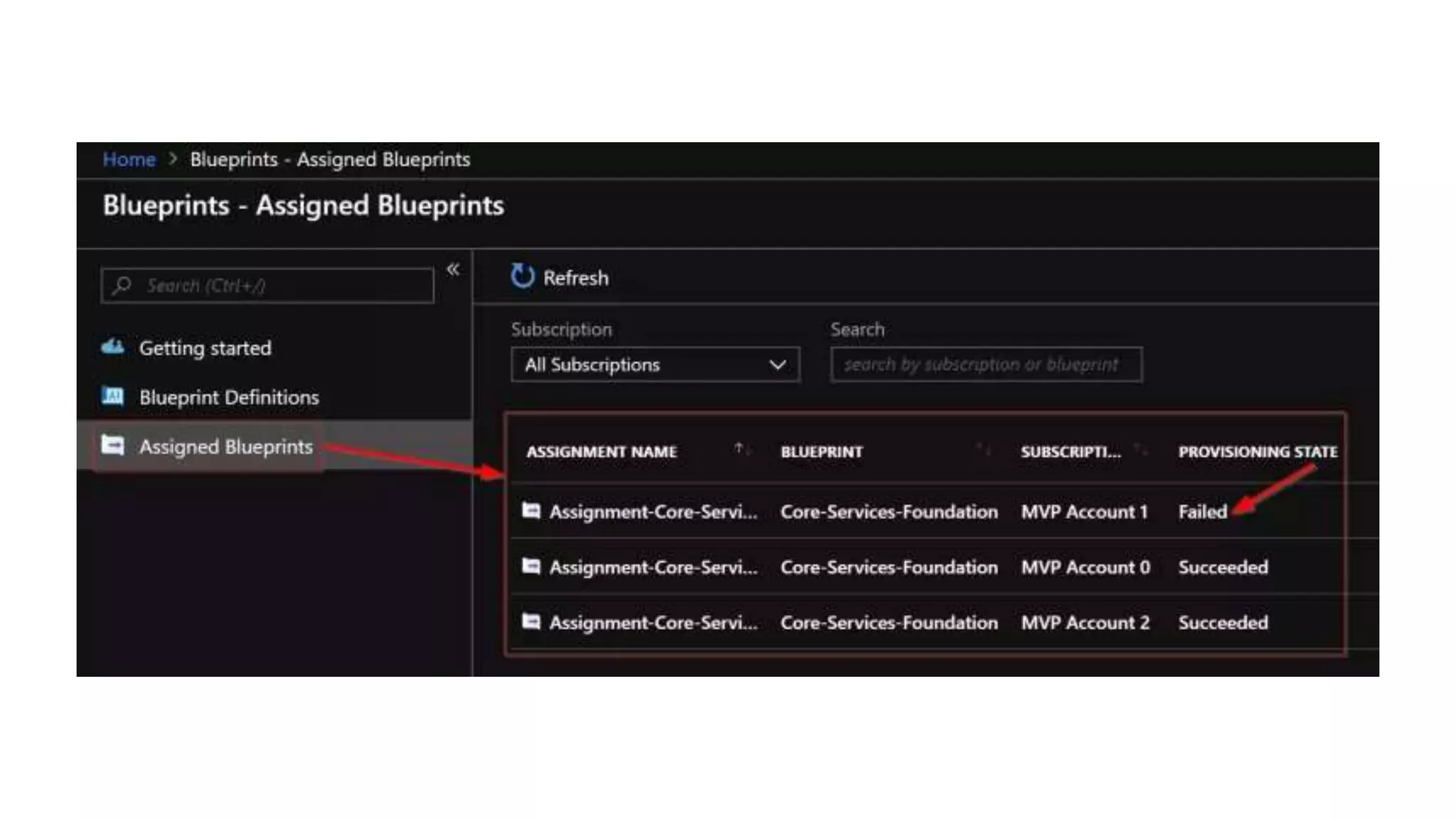Screen dimensions: 1456x819
Task: Click the Refresh button label
Action: pyautogui.click(x=576, y=278)
